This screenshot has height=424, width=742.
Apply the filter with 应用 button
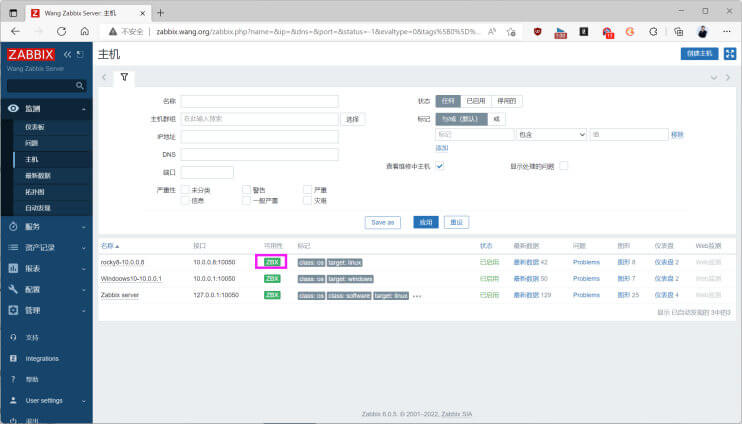[x=426, y=222]
